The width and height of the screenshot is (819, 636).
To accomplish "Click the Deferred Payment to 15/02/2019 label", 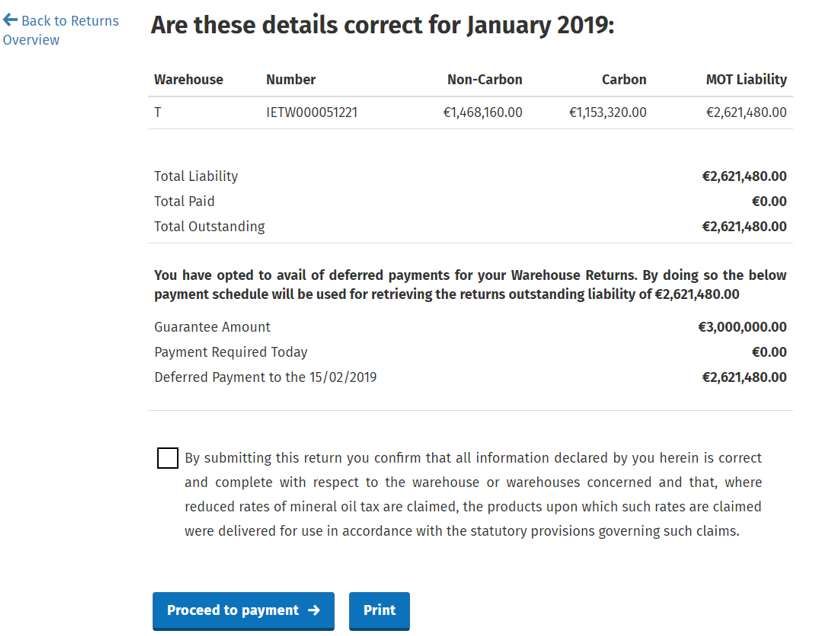I will click(x=265, y=377).
